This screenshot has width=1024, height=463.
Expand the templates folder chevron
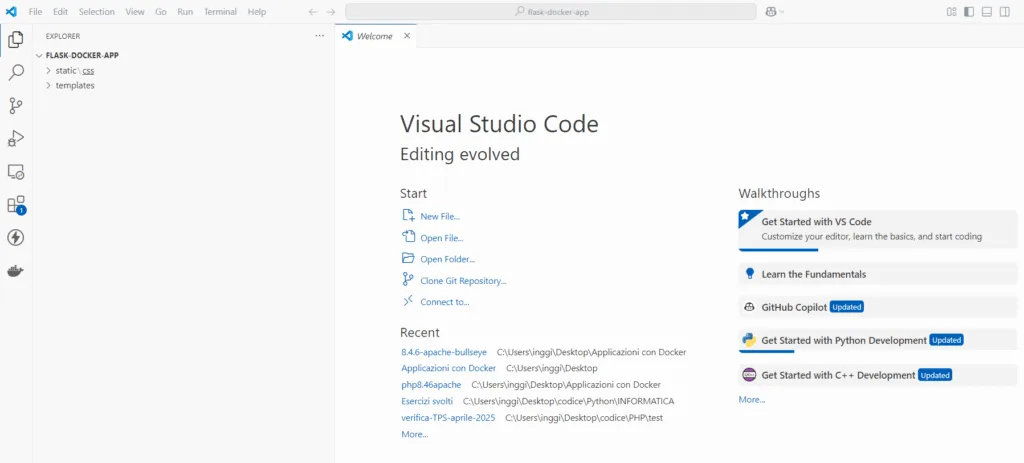pyautogui.click(x=48, y=86)
